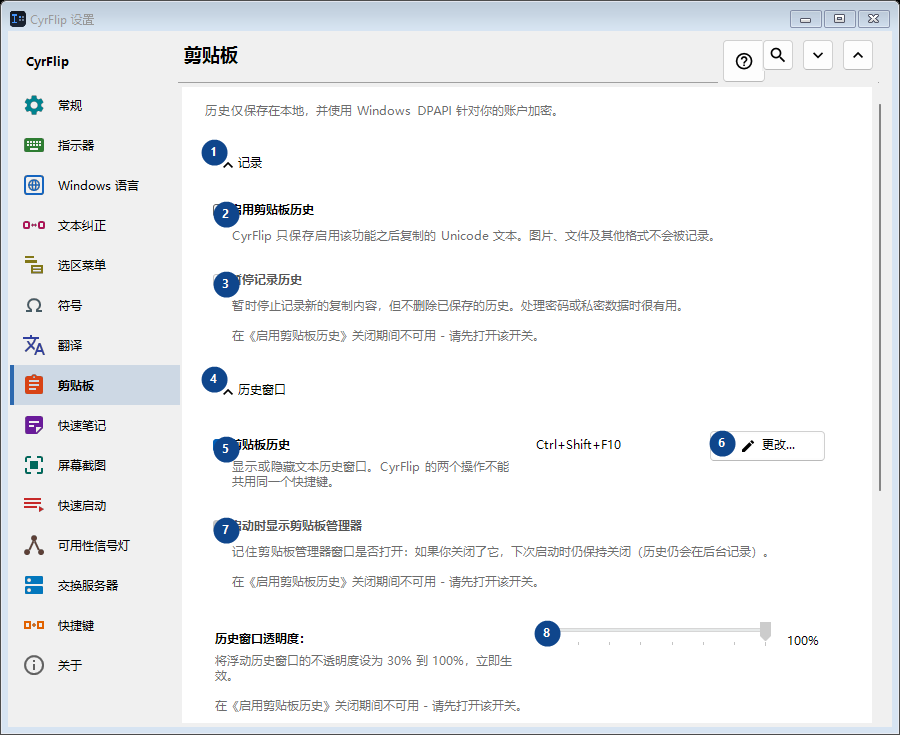The image size is (900, 735).
Task: Open the blue 交换服务器 server icon
Action: pyautogui.click(x=34, y=585)
